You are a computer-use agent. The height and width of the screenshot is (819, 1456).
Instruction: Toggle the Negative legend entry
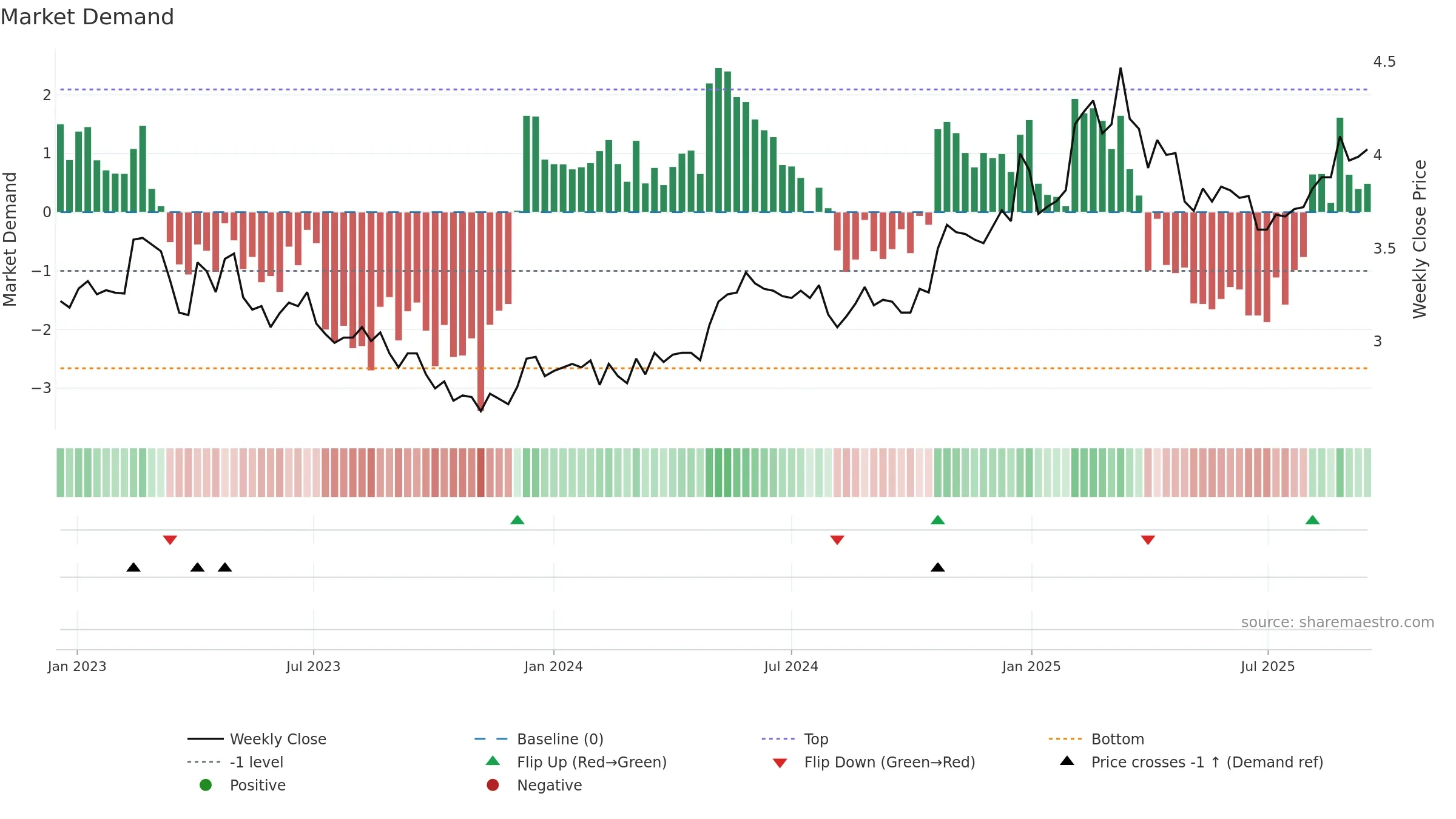tap(534, 785)
